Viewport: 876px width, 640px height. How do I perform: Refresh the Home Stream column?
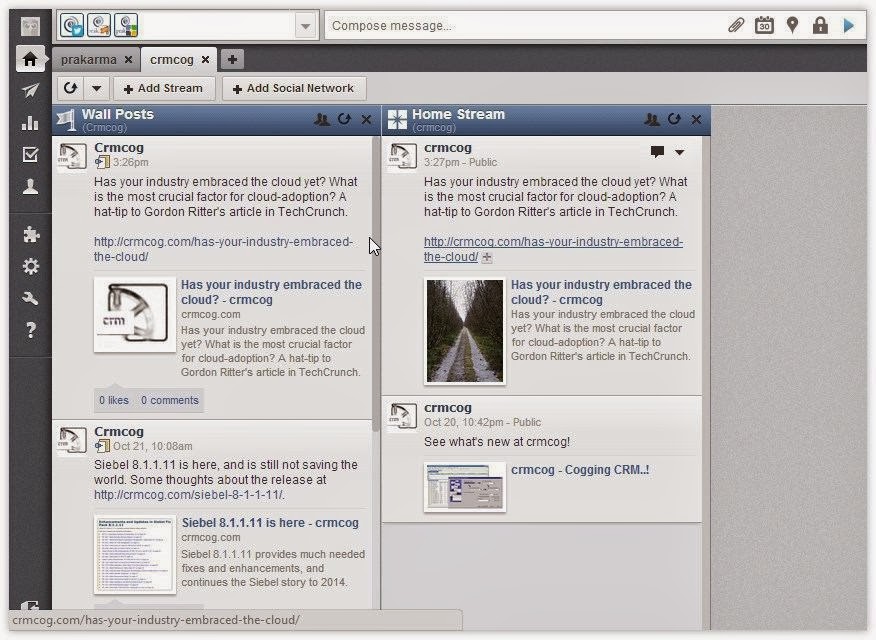click(x=674, y=119)
